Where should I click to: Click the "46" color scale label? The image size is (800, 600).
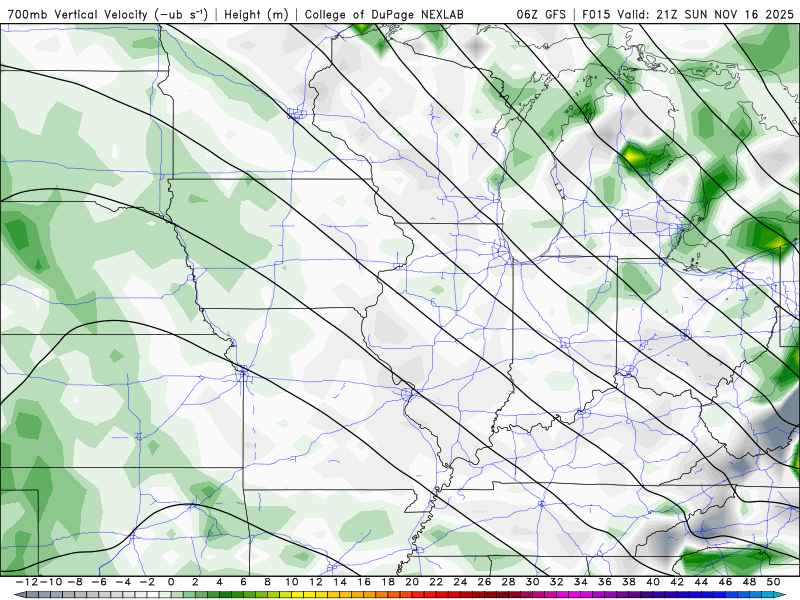pos(725,582)
